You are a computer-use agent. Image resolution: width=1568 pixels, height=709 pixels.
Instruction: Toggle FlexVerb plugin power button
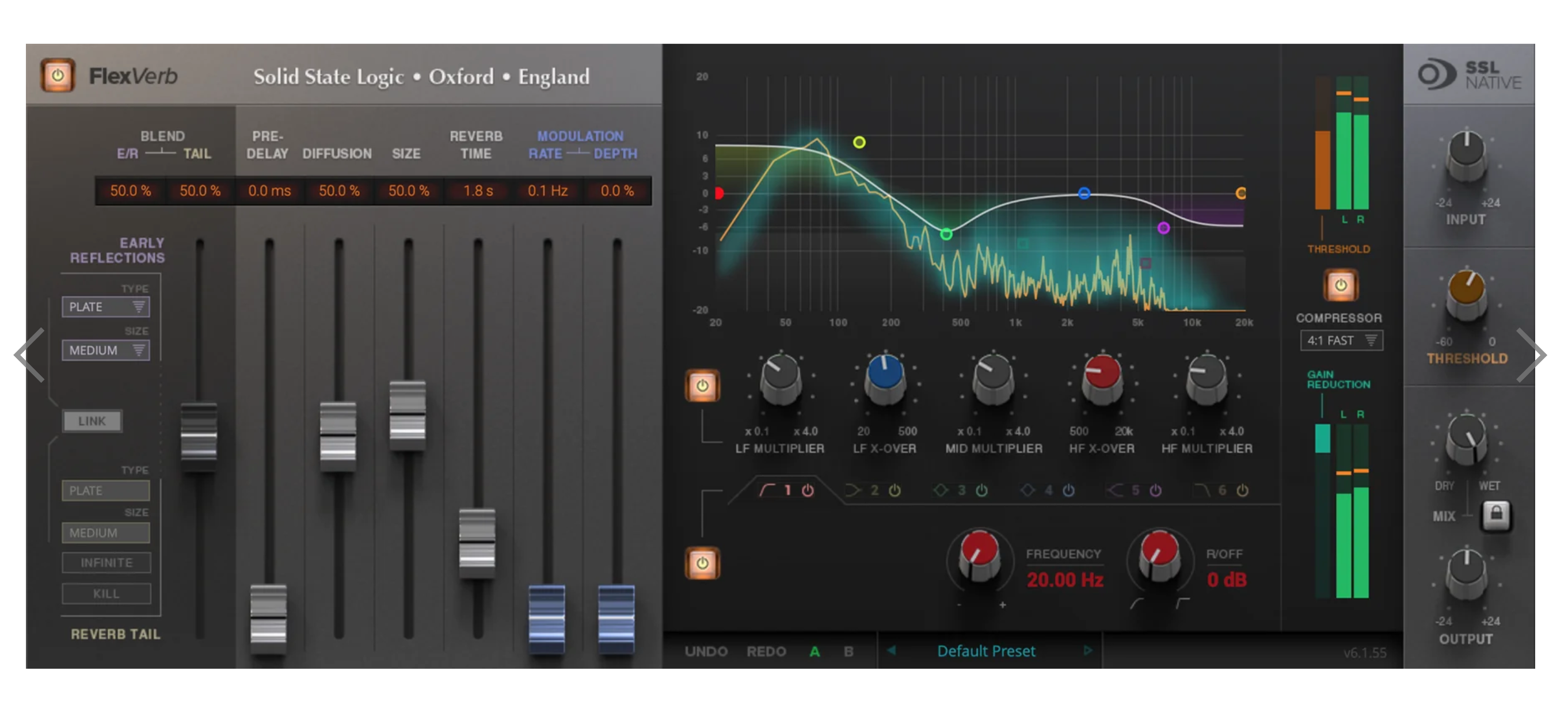click(x=58, y=76)
